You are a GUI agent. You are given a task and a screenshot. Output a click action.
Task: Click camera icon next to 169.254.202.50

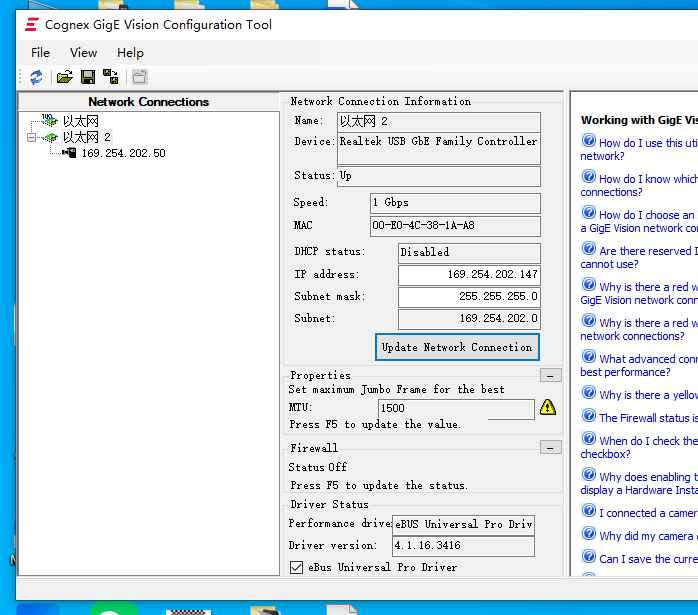pos(69,153)
